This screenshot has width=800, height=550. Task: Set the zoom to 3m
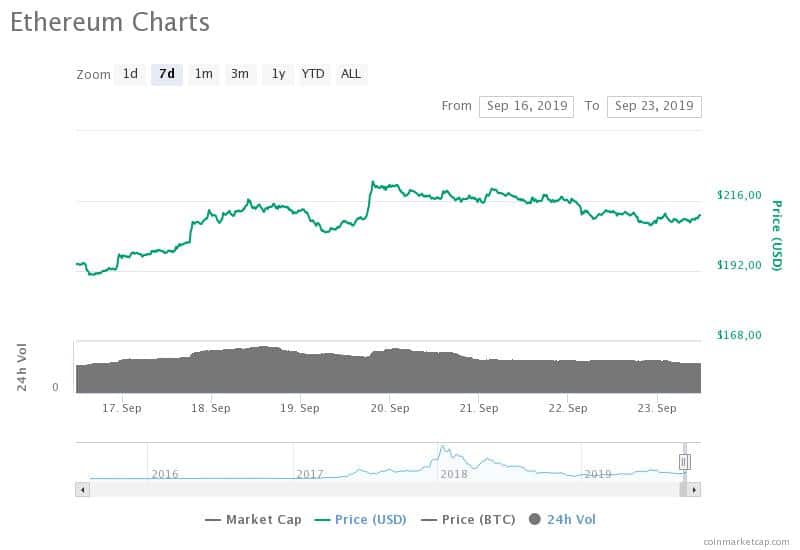click(240, 74)
